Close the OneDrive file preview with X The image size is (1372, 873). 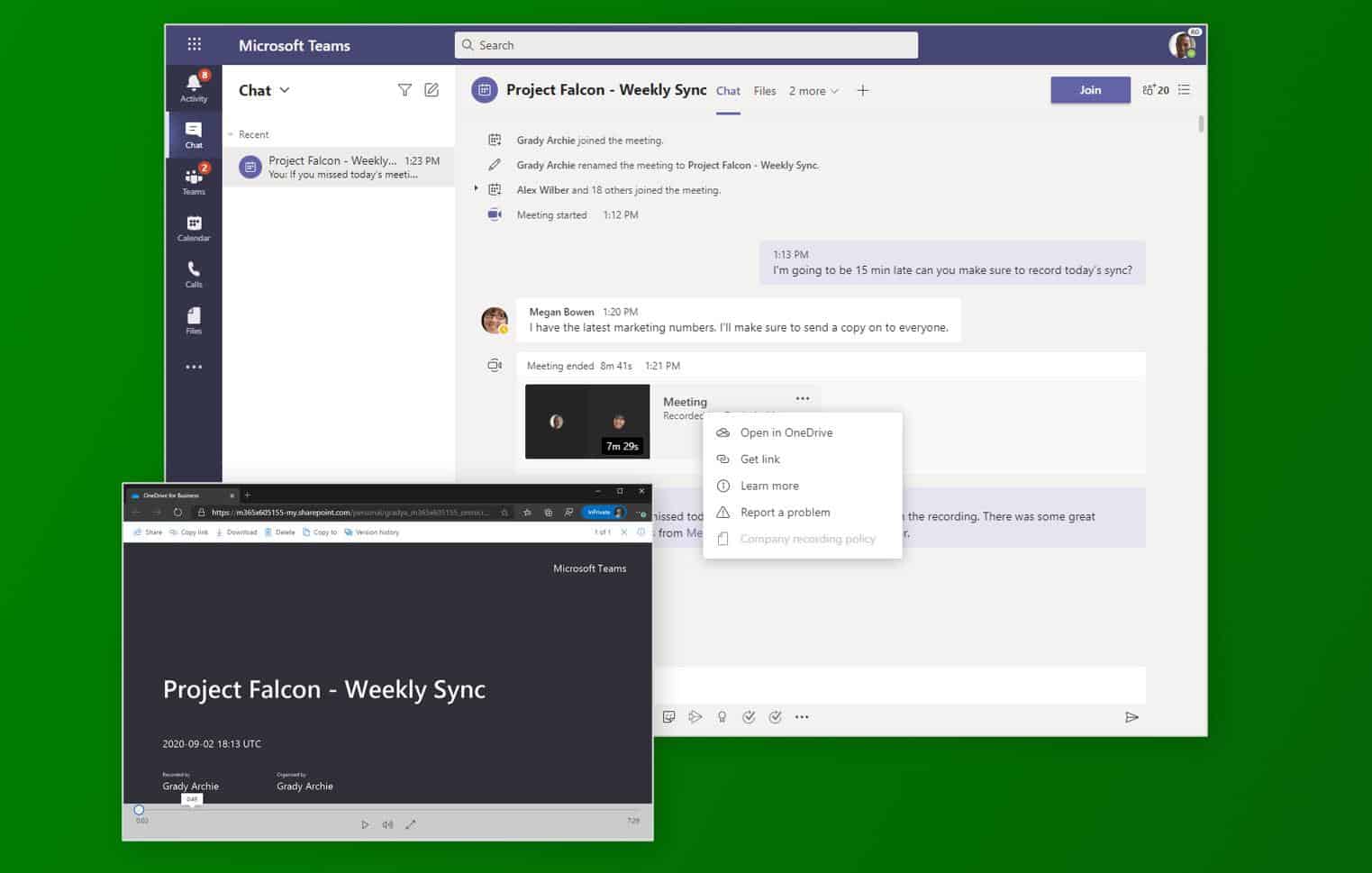click(x=623, y=532)
